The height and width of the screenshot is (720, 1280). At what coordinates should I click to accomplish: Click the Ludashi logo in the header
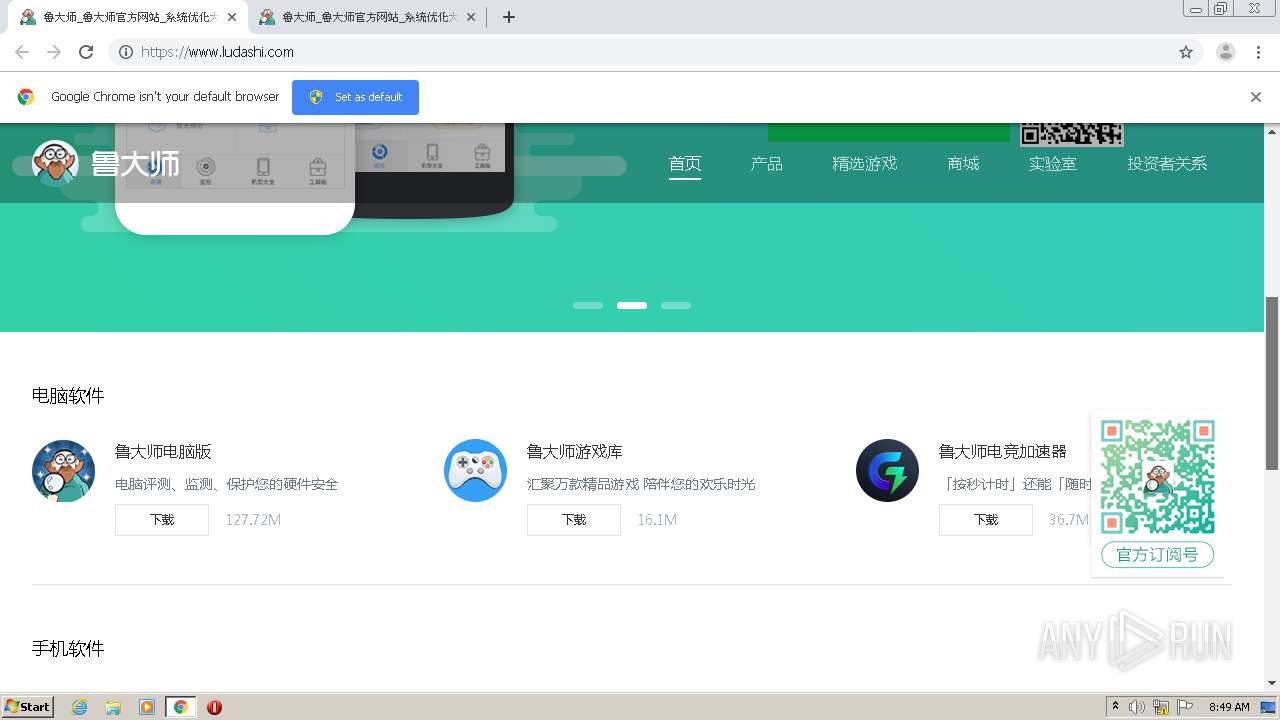(x=106, y=163)
